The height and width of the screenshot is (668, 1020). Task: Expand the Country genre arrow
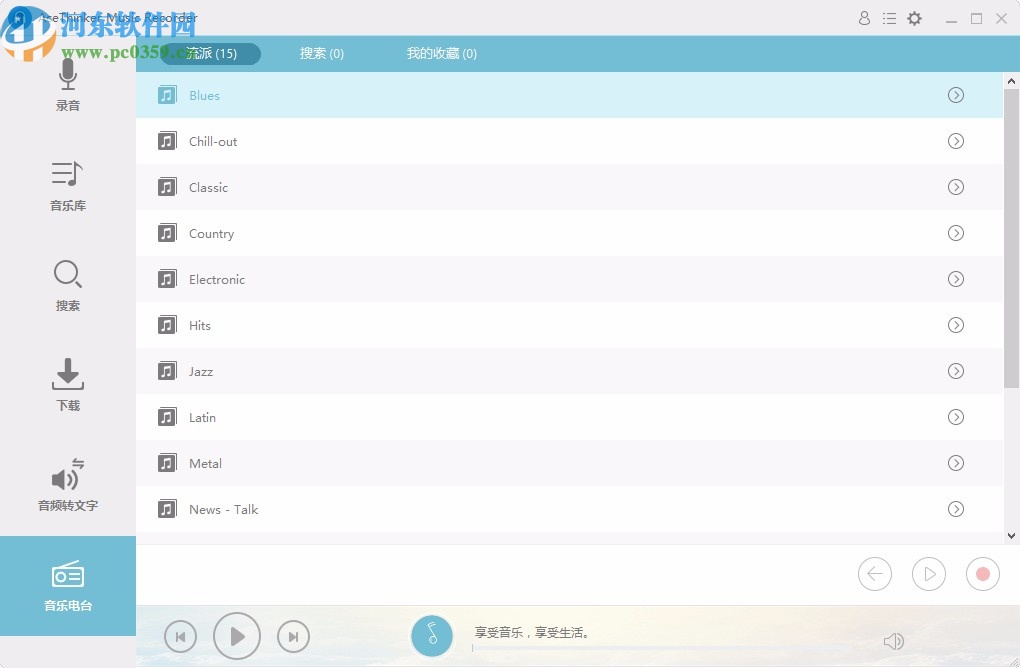955,233
